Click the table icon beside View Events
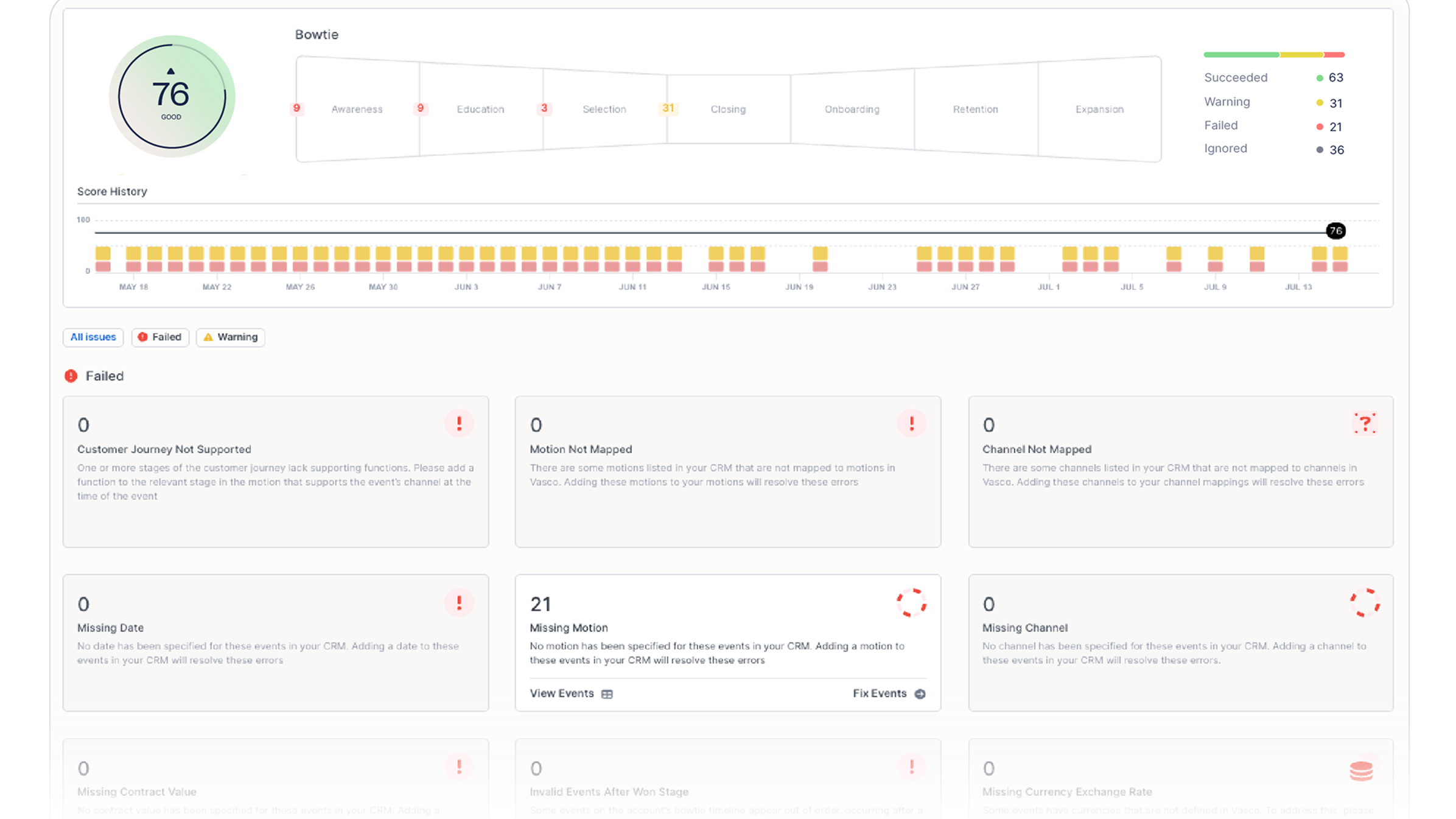The image size is (1456, 819). point(607,693)
